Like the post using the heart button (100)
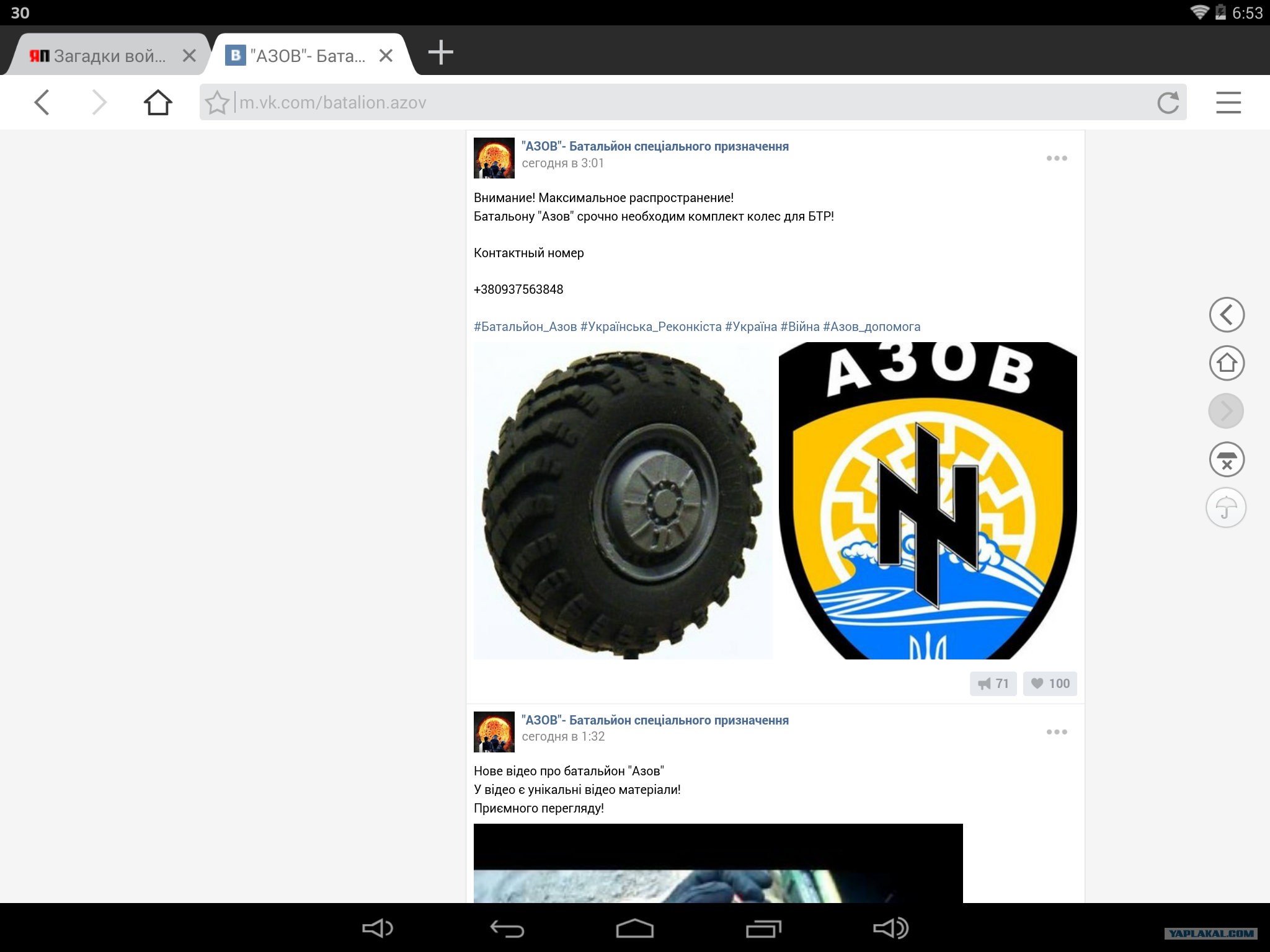The width and height of the screenshot is (1270, 952). point(1050,684)
